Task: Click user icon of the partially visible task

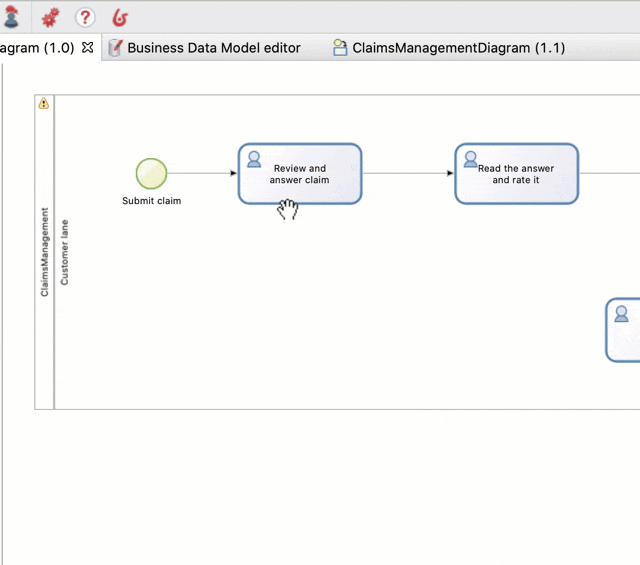Action: point(622,313)
